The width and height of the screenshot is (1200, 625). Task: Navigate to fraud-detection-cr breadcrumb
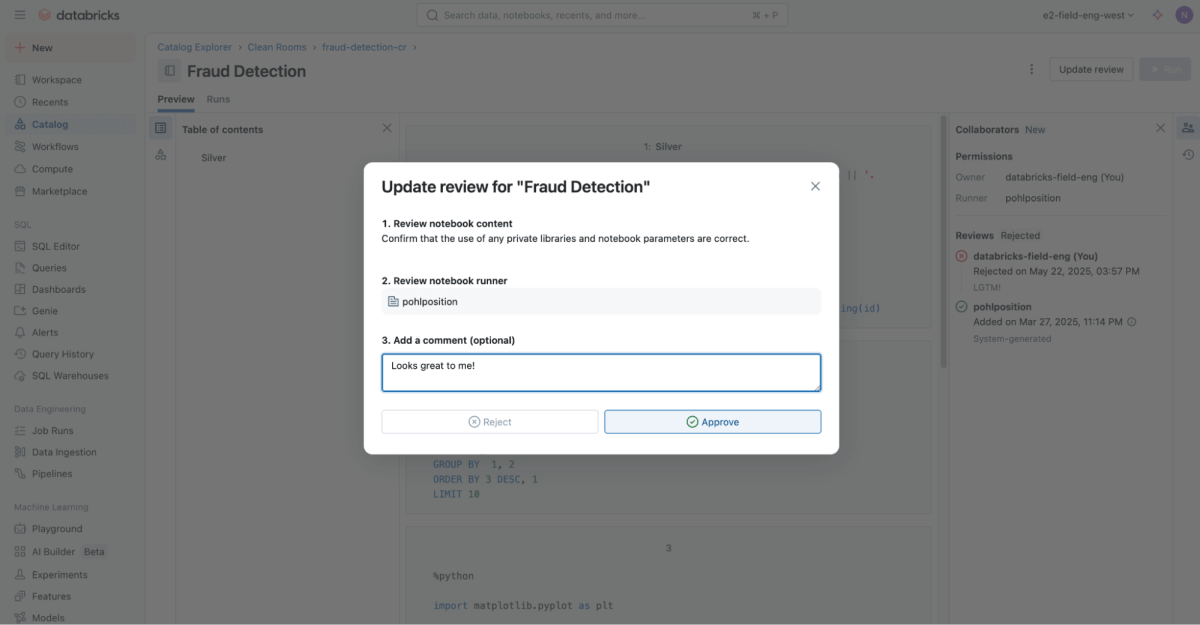(365, 47)
